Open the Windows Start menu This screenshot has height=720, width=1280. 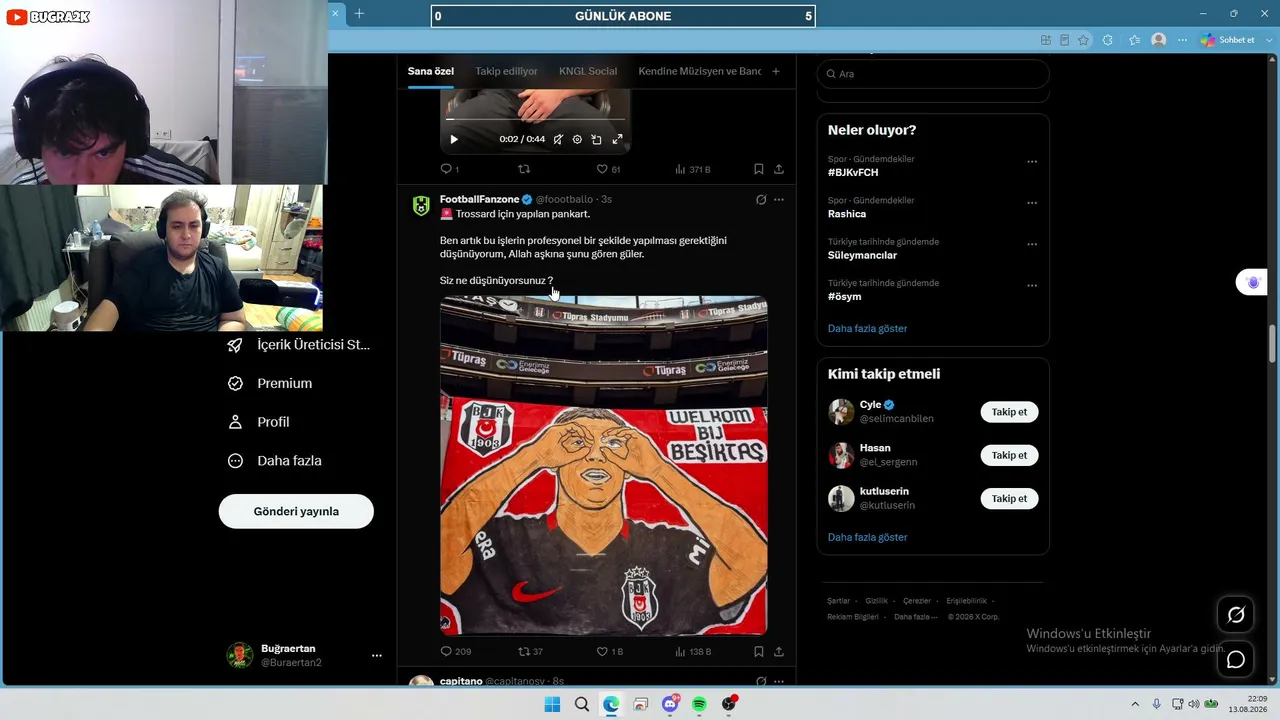[552, 704]
